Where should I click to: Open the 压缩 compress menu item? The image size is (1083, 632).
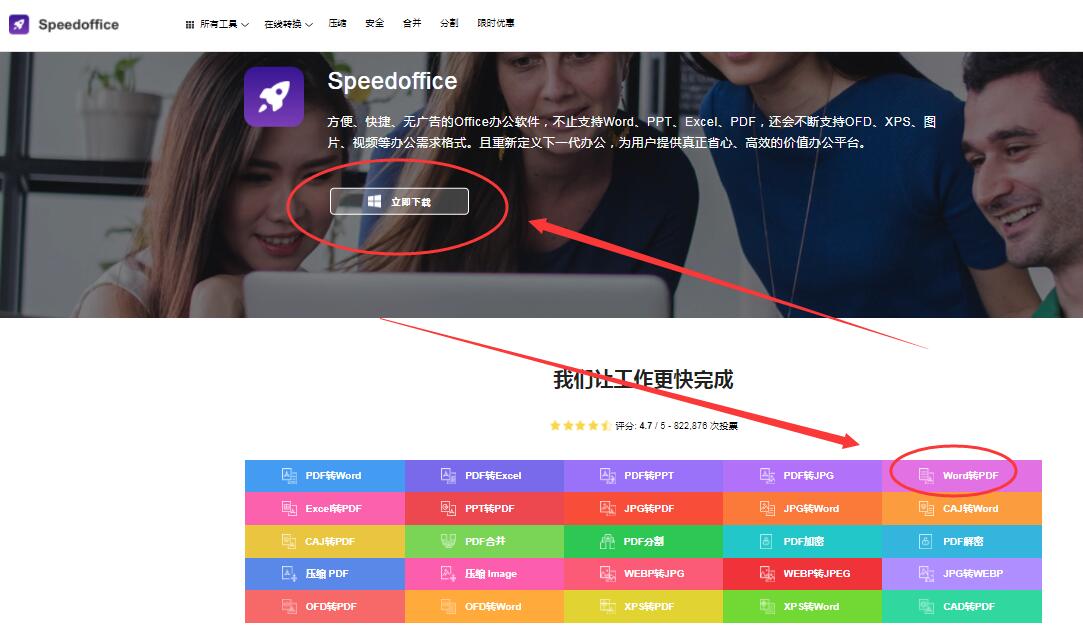click(x=338, y=23)
